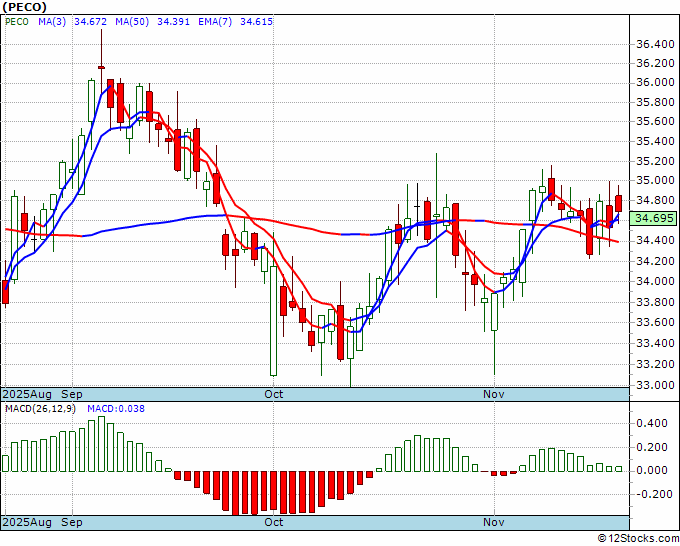
Task: Click the Sep label on price chart axis
Action: point(72,394)
